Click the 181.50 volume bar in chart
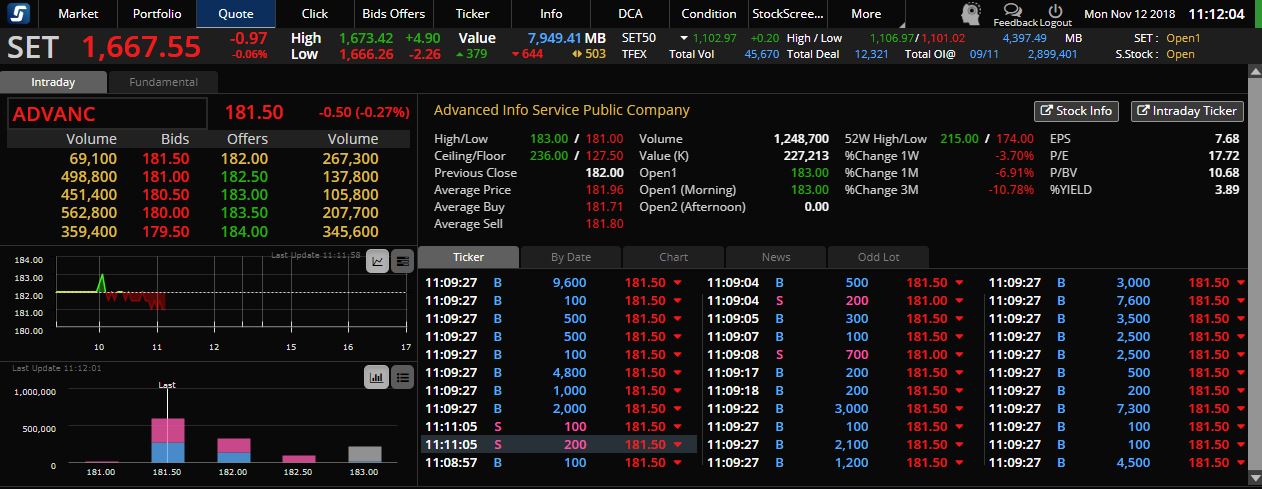The width and height of the screenshot is (1262, 489). (167, 440)
